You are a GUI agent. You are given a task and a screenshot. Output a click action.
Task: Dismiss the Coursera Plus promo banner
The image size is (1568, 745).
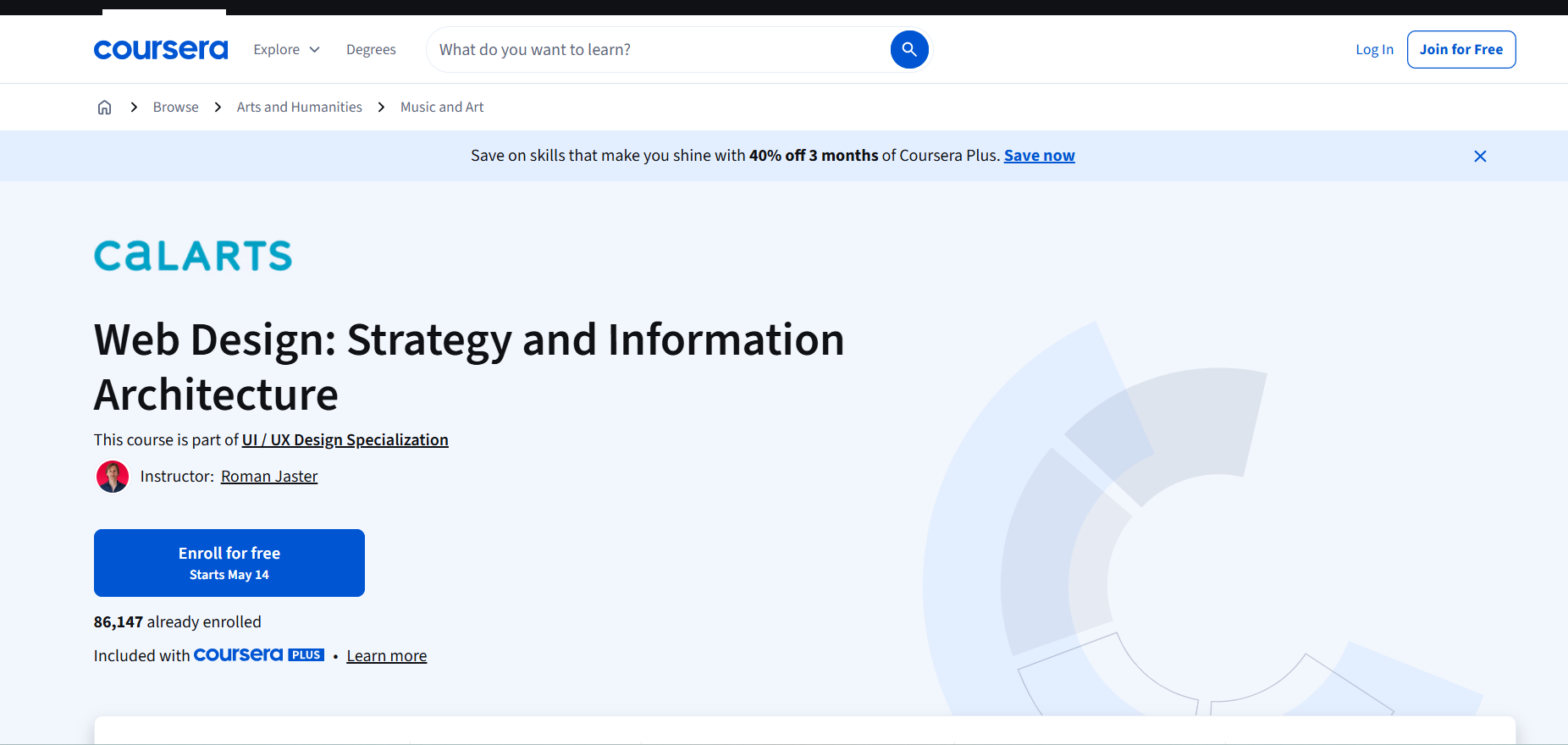pyautogui.click(x=1480, y=156)
